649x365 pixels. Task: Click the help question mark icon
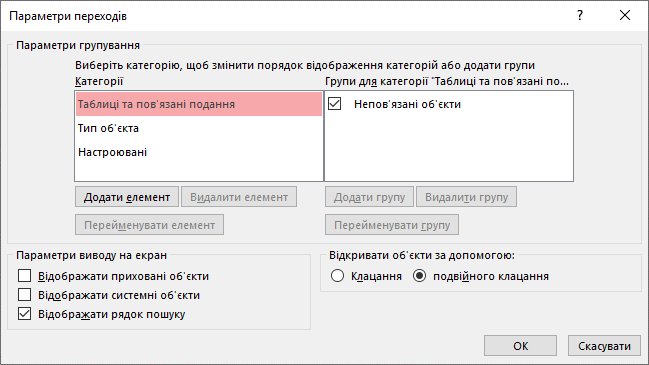579,16
